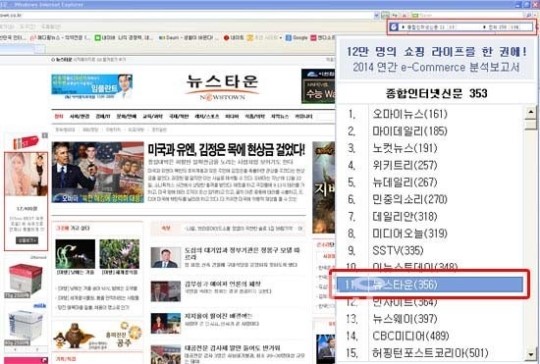
Task: Open the suited man portrait article thumbnail
Action: (x=166, y=257)
